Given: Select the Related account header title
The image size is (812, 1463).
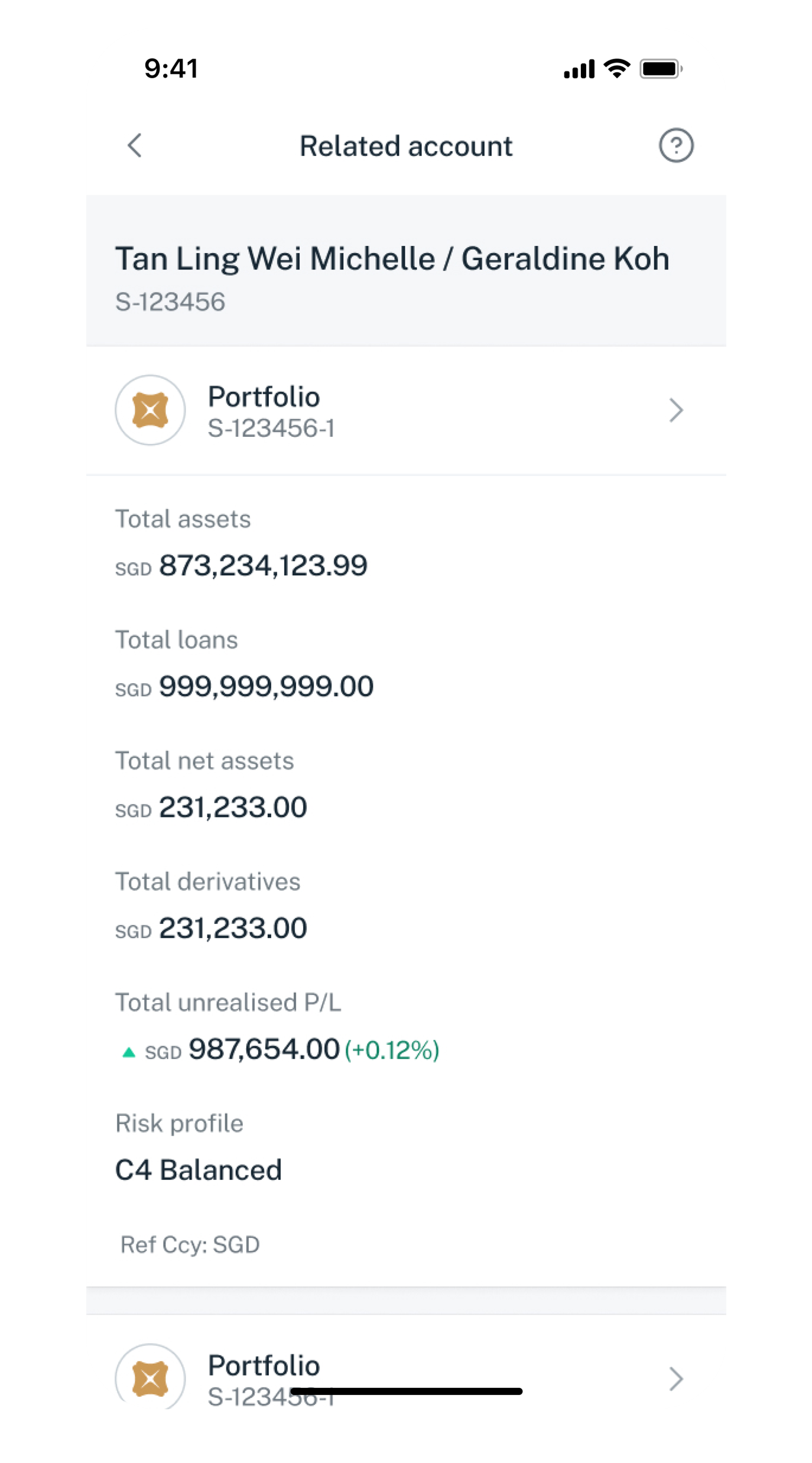Looking at the screenshot, I should (x=406, y=146).
